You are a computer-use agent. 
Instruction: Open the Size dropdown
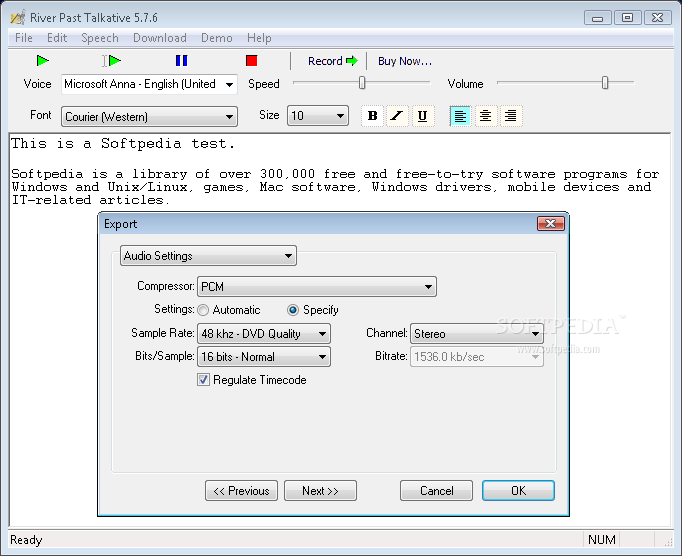coord(318,116)
